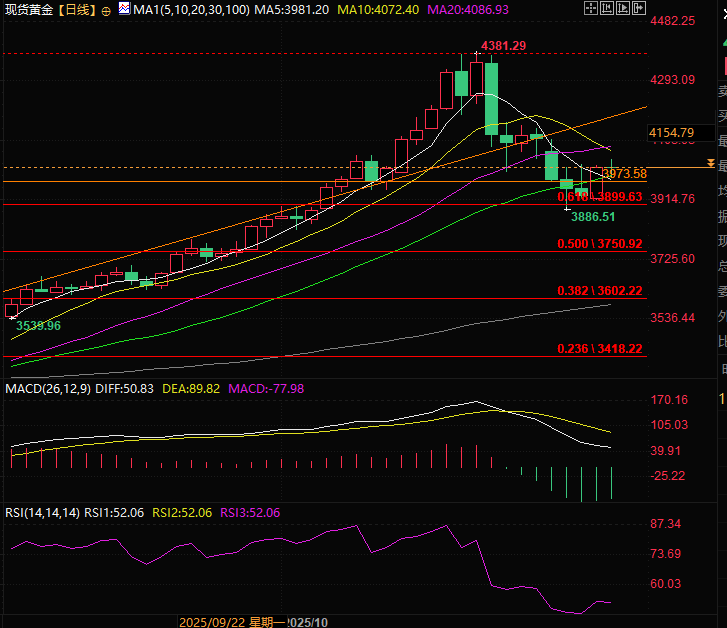Image resolution: width=727 pixels, height=628 pixels.
Task: Click the MA5:3981.20 value
Action: pos(292,10)
